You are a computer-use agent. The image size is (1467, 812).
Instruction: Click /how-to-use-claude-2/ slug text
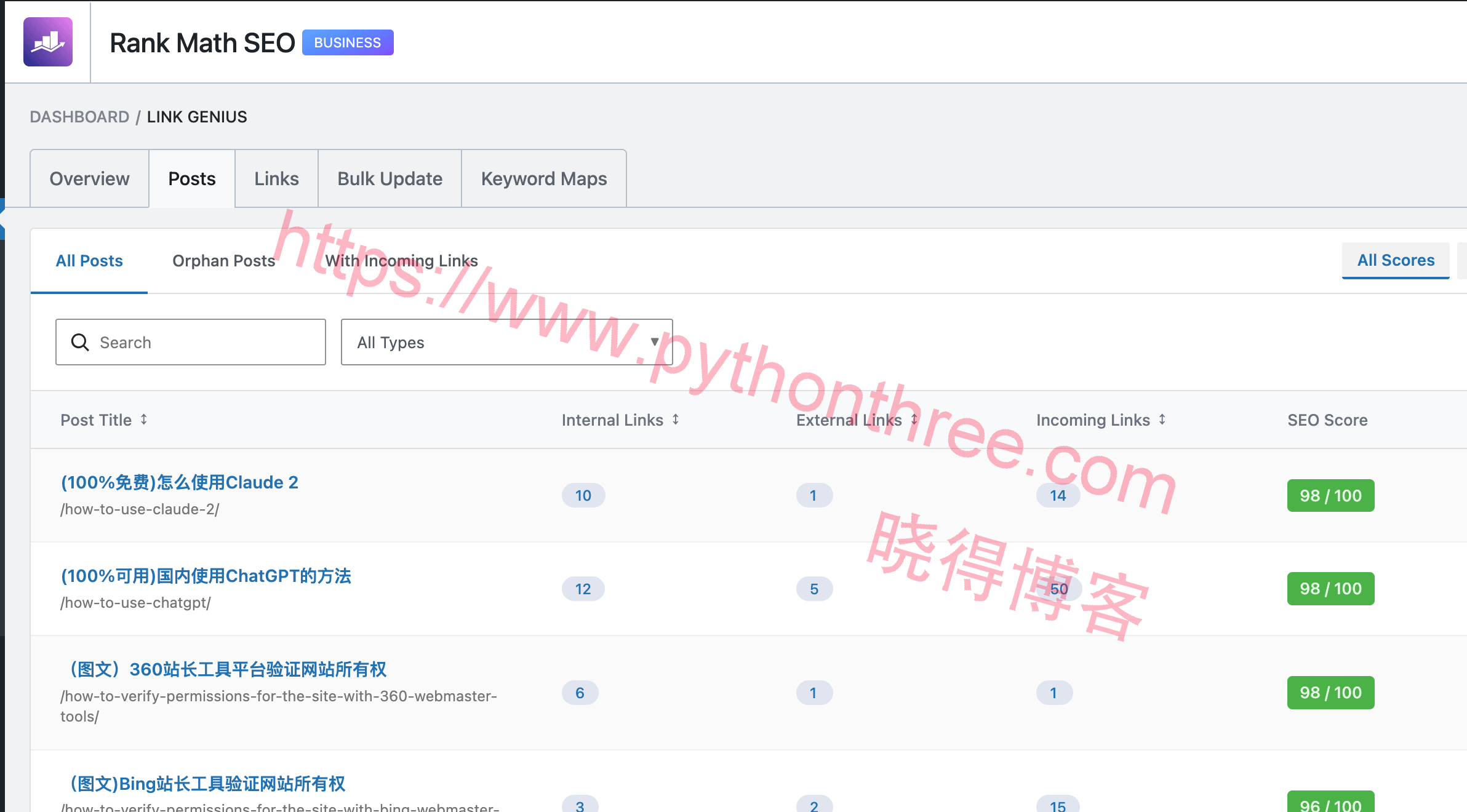140,509
